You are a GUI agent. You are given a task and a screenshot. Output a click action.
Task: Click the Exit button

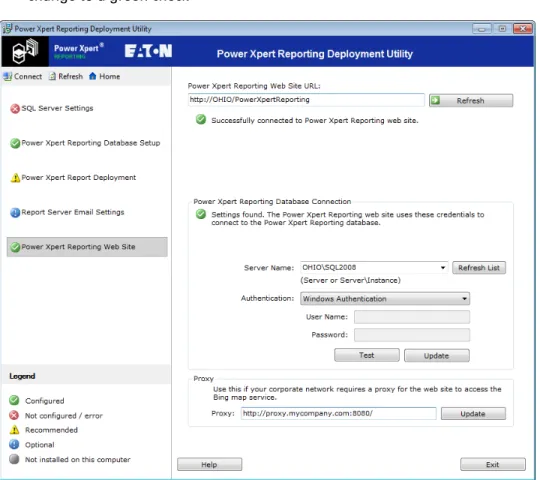click(x=493, y=465)
